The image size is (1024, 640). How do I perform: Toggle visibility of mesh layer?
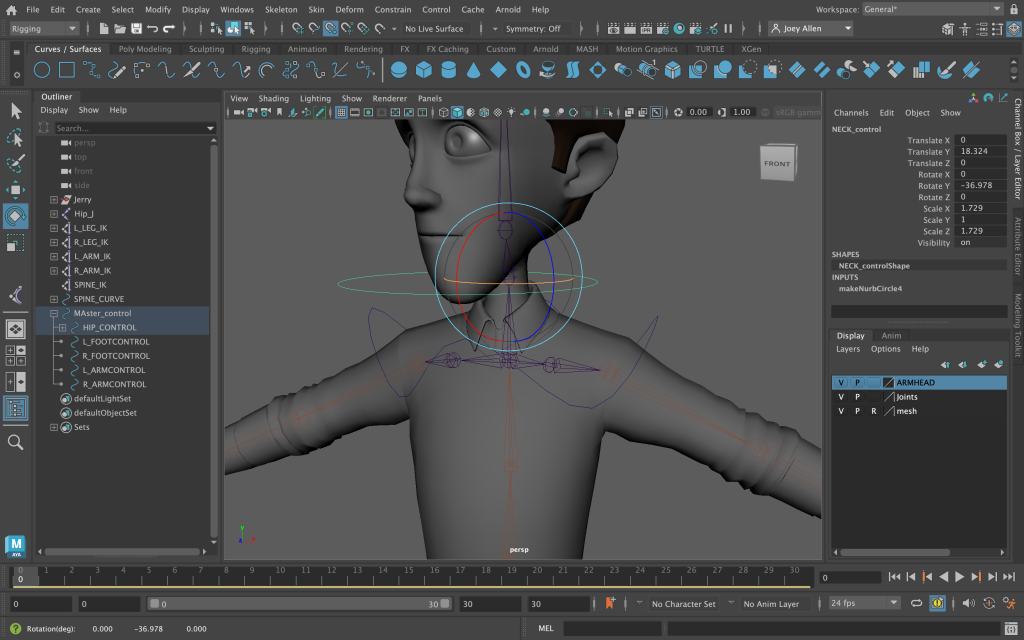(841, 411)
